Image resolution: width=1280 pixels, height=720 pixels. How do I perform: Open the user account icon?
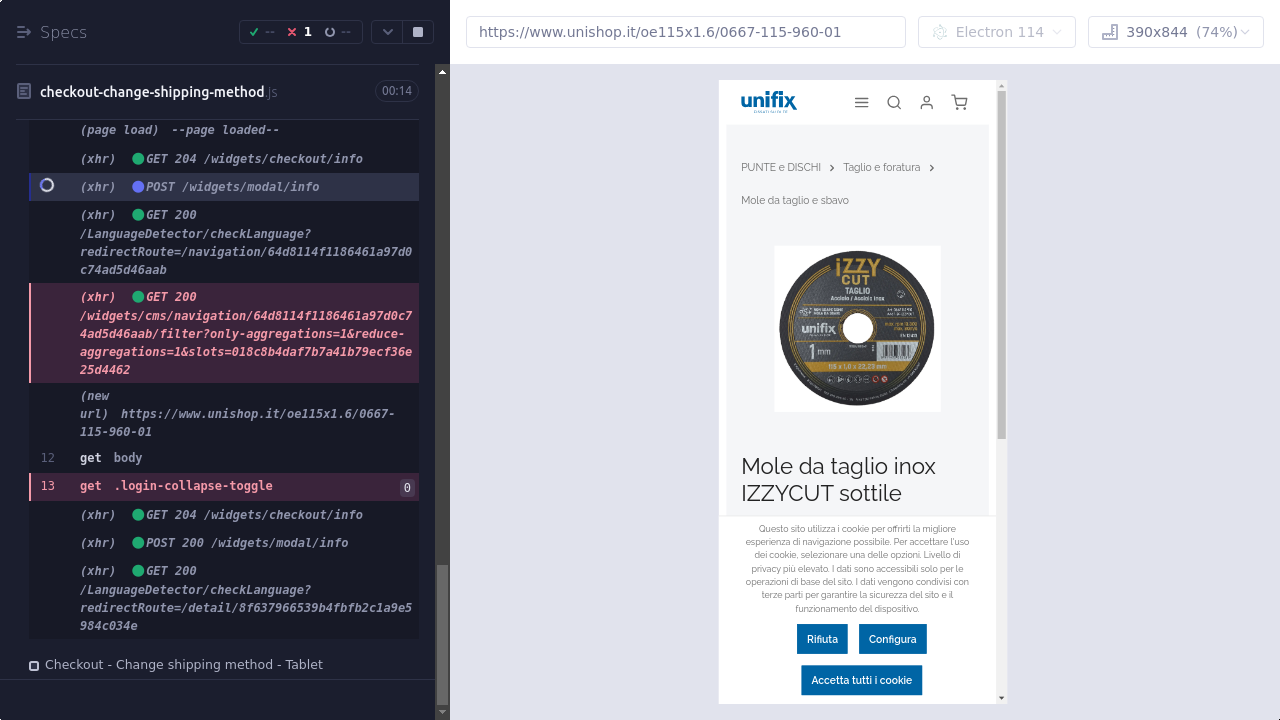927,102
